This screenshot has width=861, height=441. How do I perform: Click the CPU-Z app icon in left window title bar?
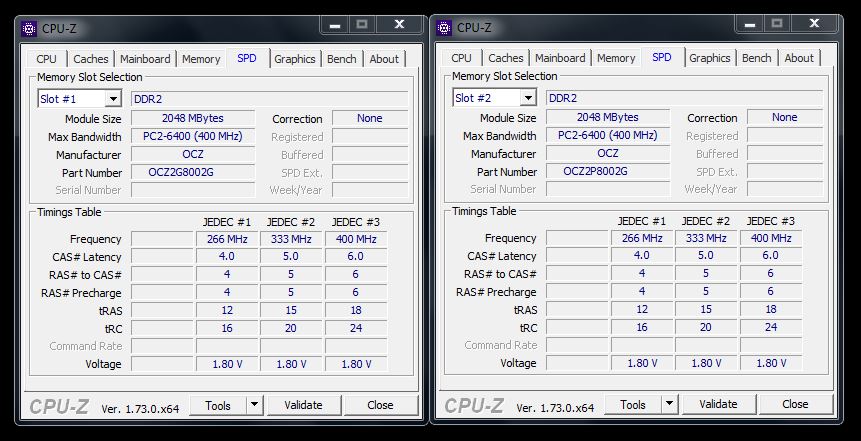pyautogui.click(x=29, y=29)
